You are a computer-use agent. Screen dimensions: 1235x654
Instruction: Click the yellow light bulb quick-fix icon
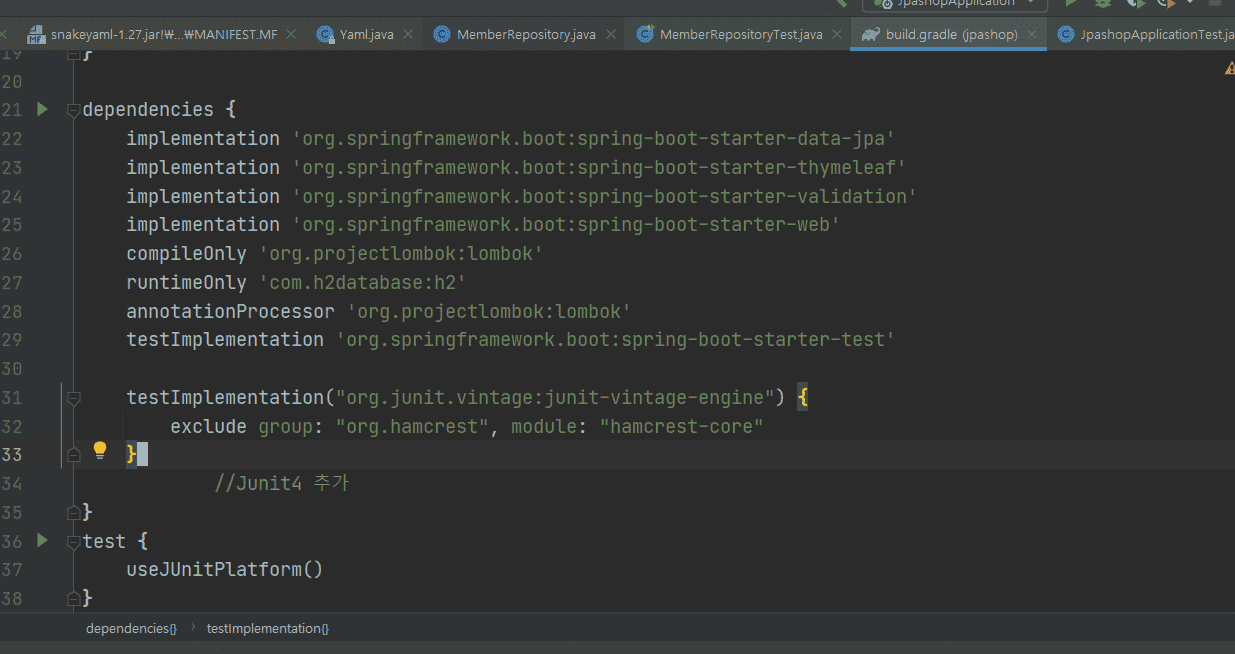click(100, 451)
